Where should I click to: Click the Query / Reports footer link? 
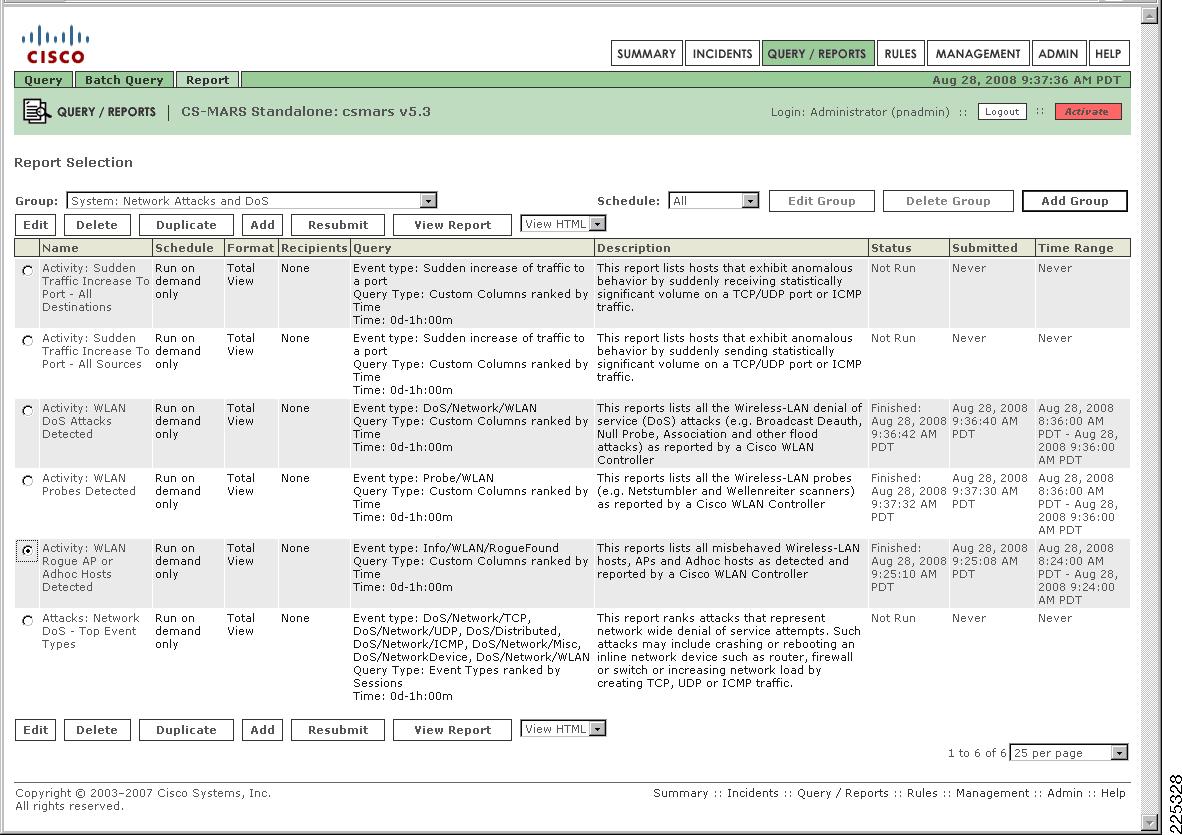(843, 793)
